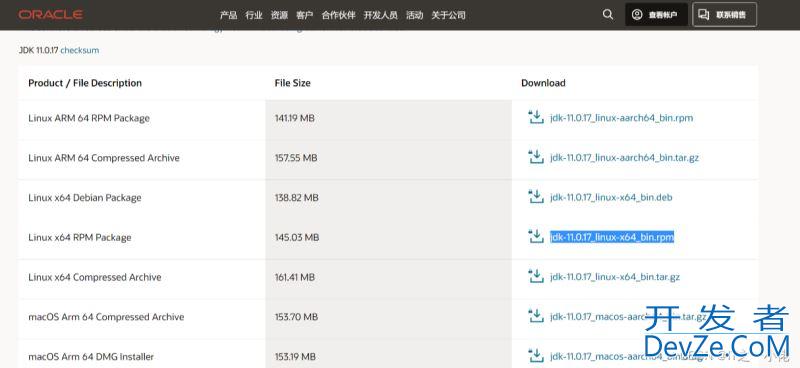Open the 关于公司 menu

[448, 15]
